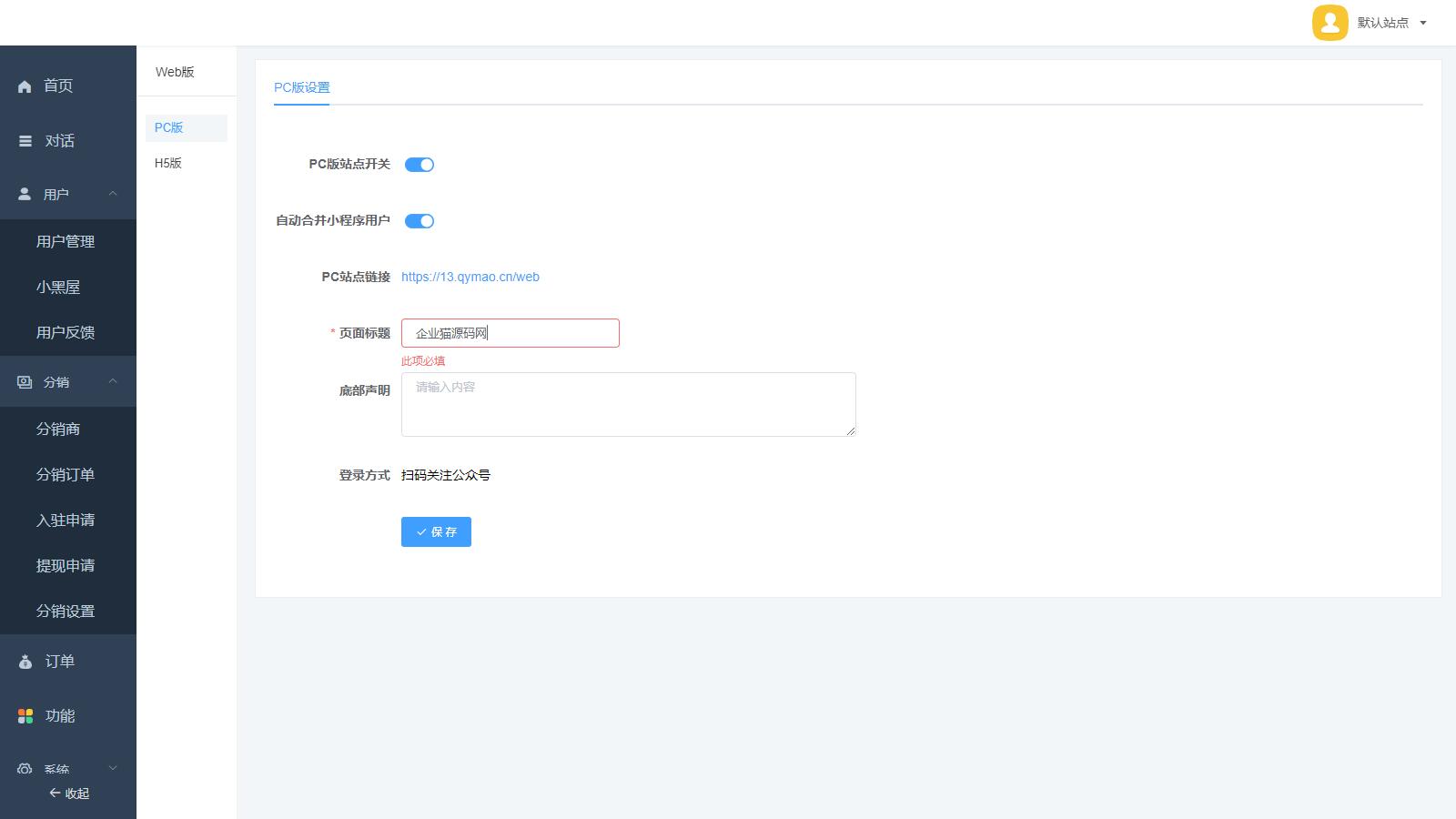Image resolution: width=1456 pixels, height=819 pixels.
Task: Open 用户反馈 submenu item
Action: click(68, 333)
